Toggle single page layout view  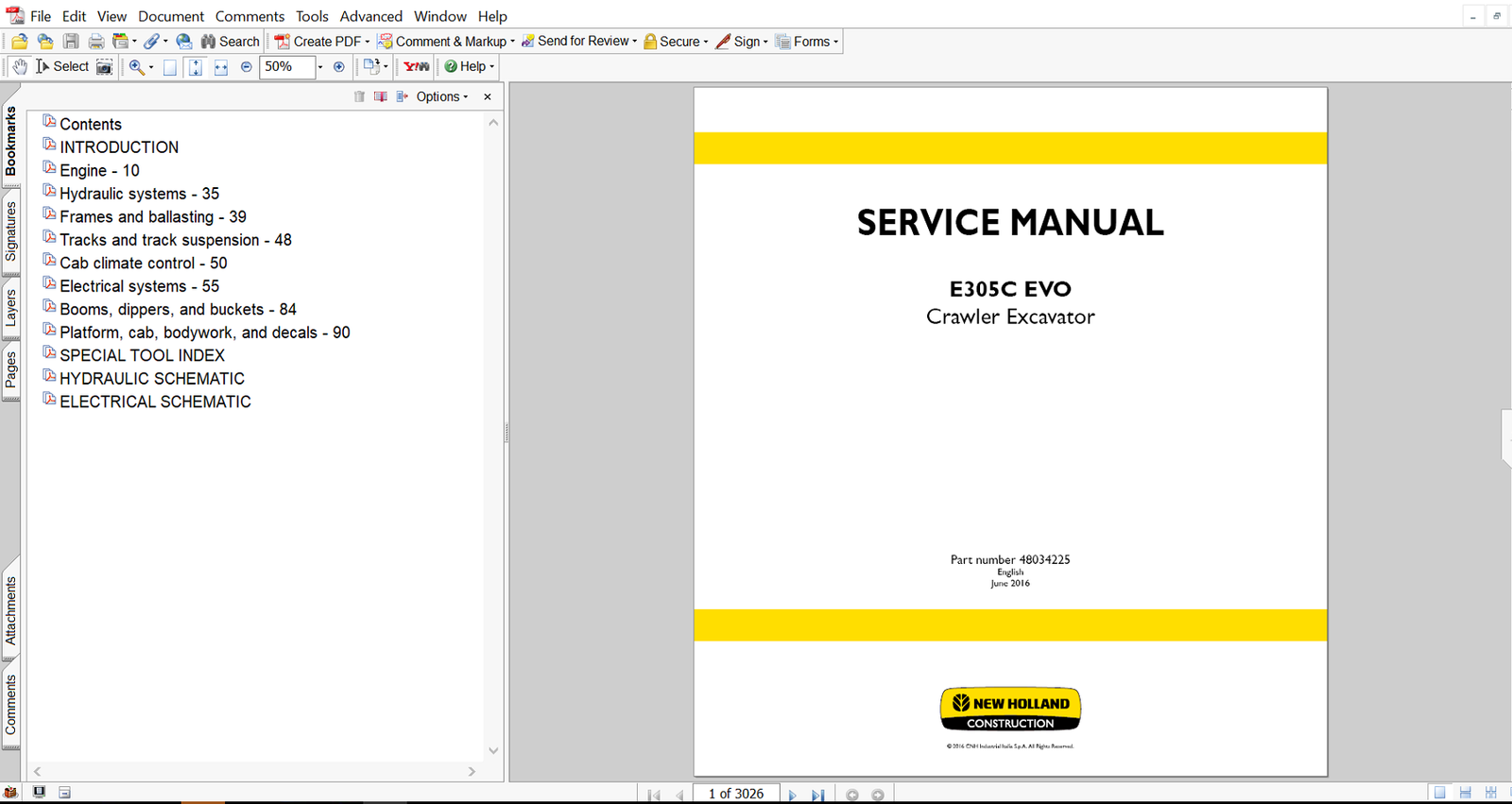coord(1439,794)
